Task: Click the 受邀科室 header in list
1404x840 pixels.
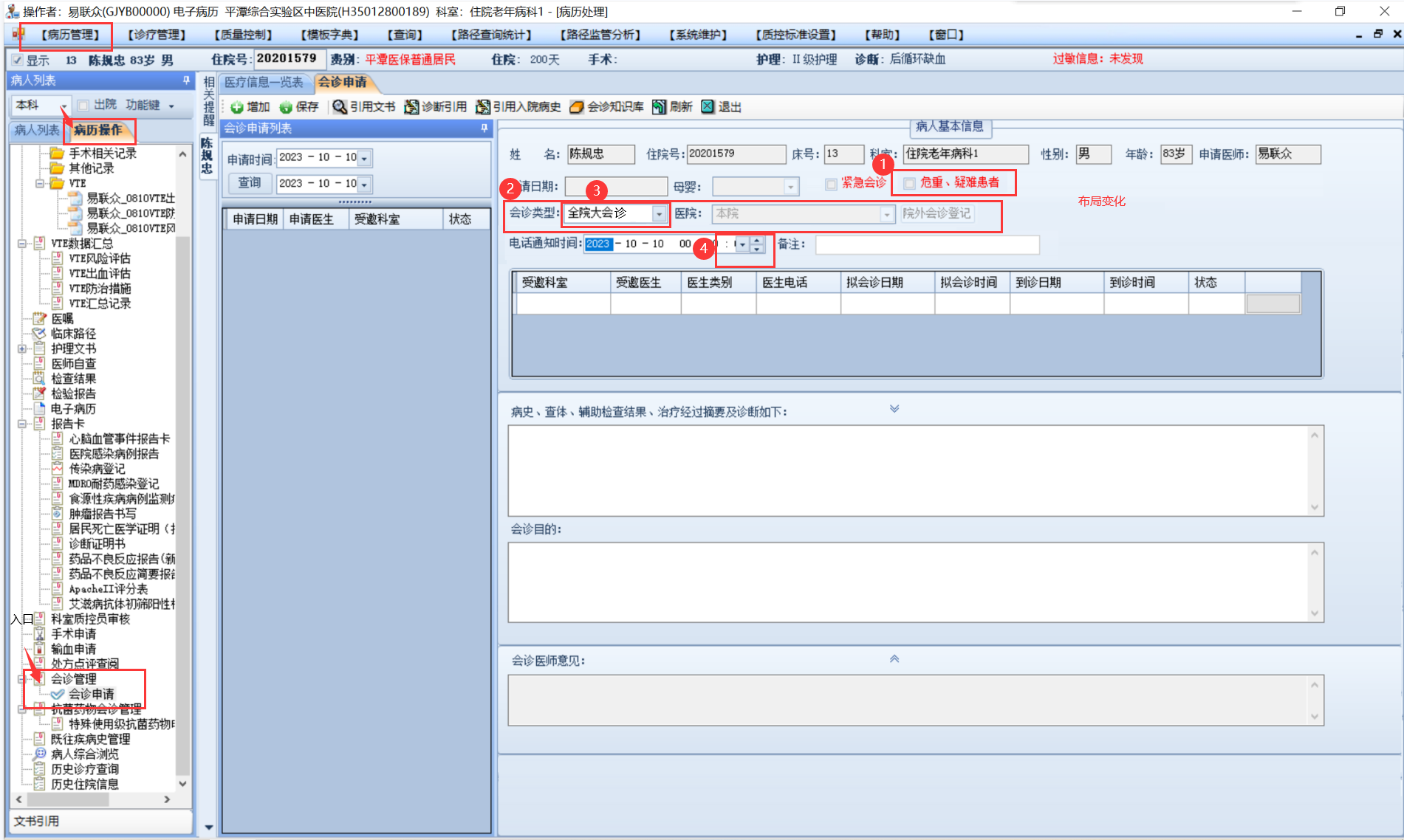Action: click(395, 219)
